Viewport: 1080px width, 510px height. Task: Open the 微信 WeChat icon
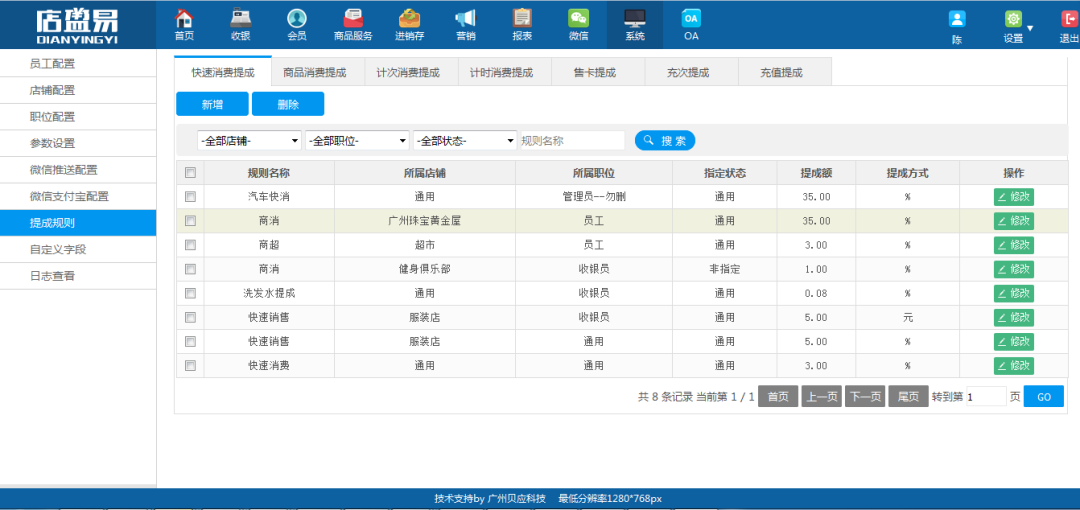click(579, 19)
